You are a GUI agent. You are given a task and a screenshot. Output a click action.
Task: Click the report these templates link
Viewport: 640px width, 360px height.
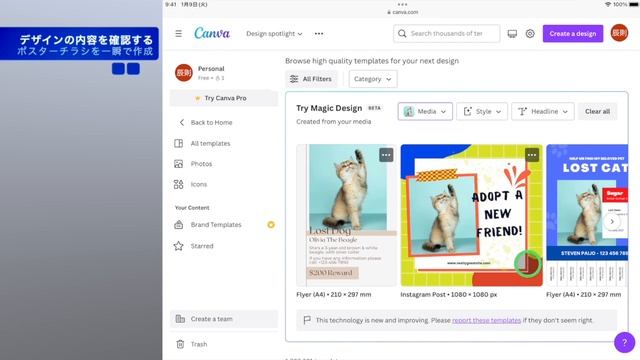click(x=486, y=320)
